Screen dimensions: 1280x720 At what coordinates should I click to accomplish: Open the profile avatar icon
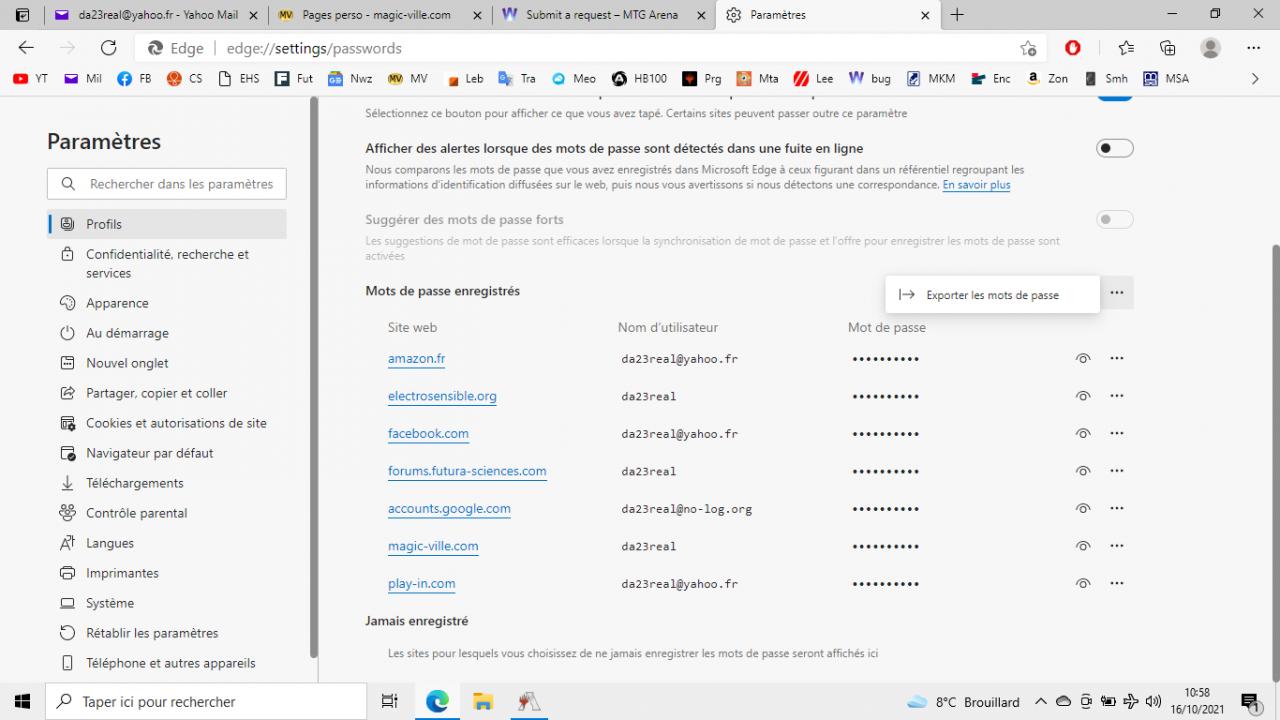(x=1210, y=48)
